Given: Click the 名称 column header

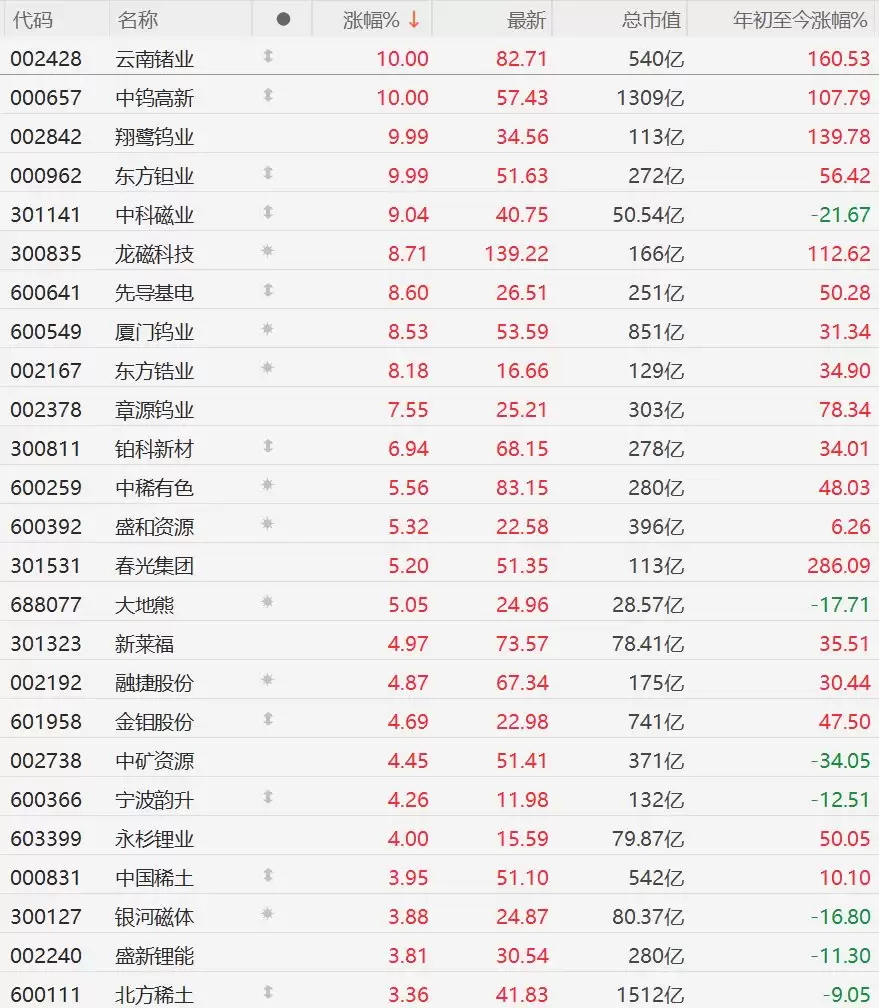Looking at the screenshot, I should click(x=137, y=20).
